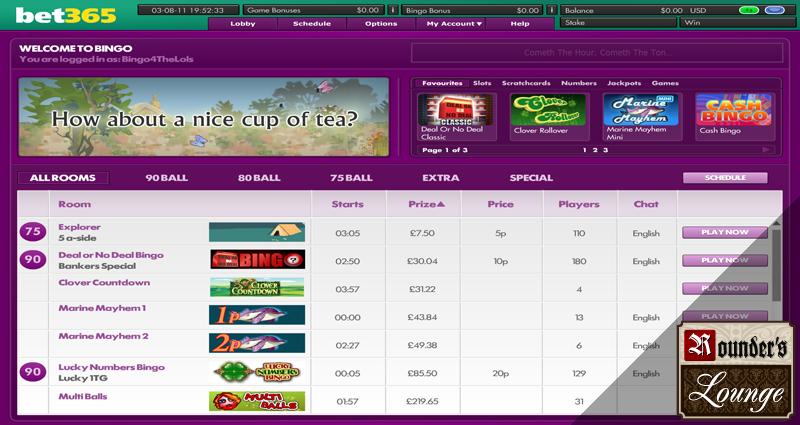Sort rooms by the Players column header
Viewport: 800px width, 425px height.
click(x=579, y=204)
